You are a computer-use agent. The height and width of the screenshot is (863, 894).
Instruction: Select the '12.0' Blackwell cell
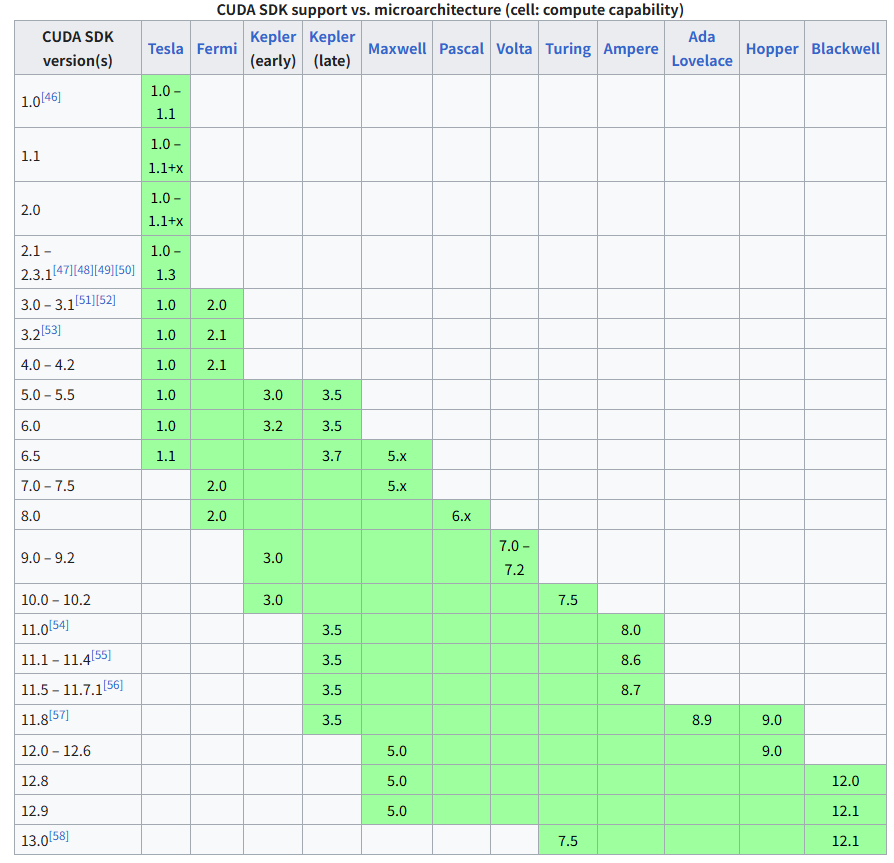(846, 780)
